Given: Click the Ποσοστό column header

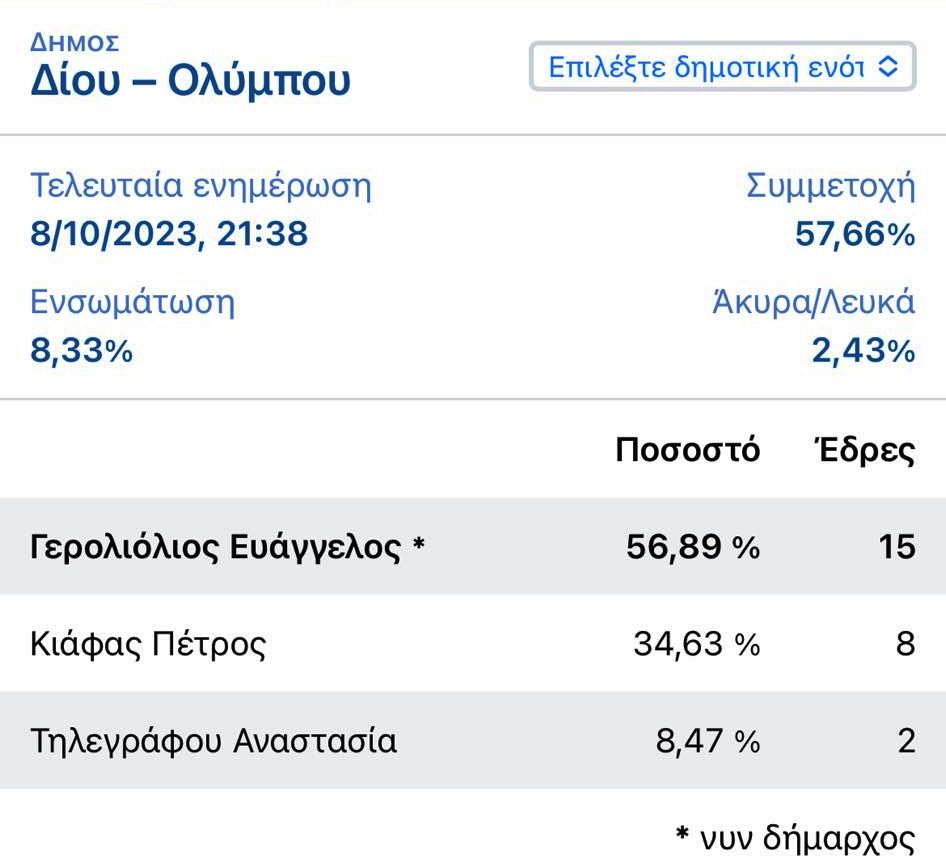Looking at the screenshot, I should coord(687,449).
